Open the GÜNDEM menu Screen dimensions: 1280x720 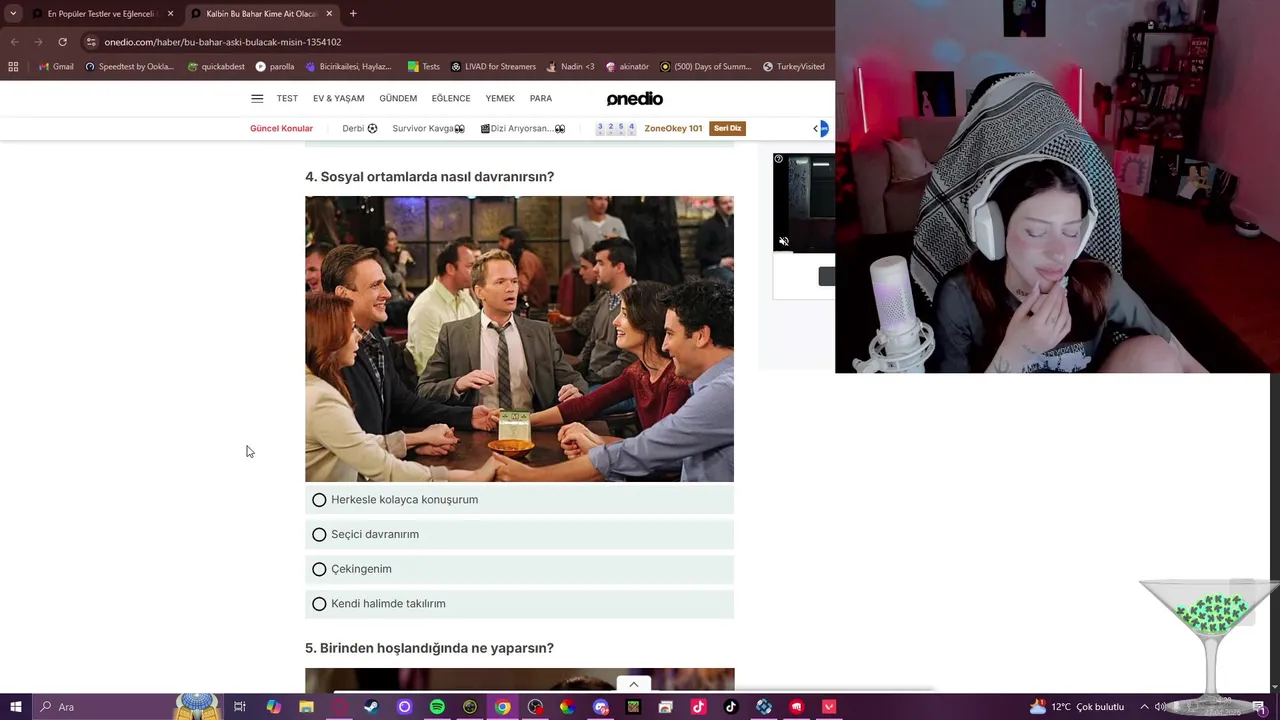click(x=398, y=98)
